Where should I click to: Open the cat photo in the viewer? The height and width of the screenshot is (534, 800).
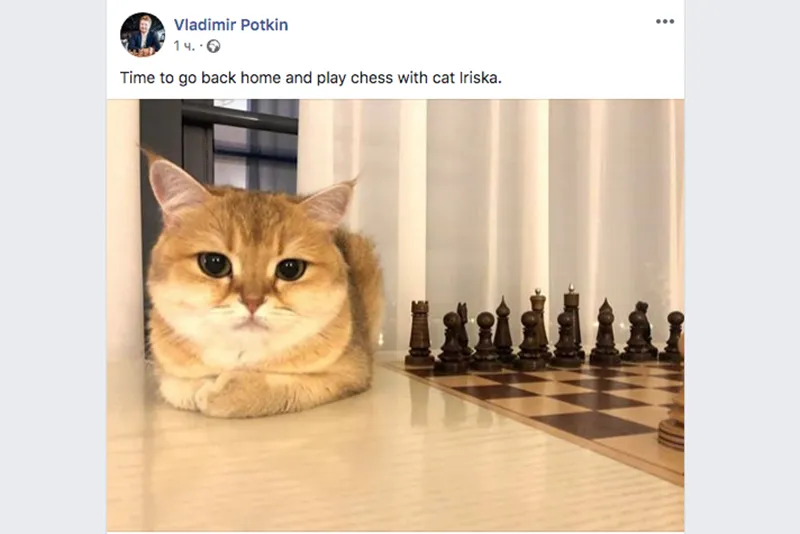tap(395, 315)
